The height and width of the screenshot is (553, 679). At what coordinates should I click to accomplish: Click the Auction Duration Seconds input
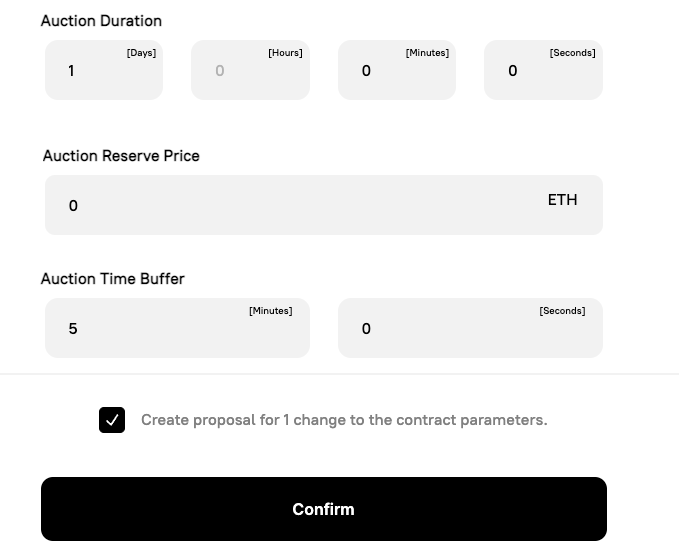coord(543,71)
